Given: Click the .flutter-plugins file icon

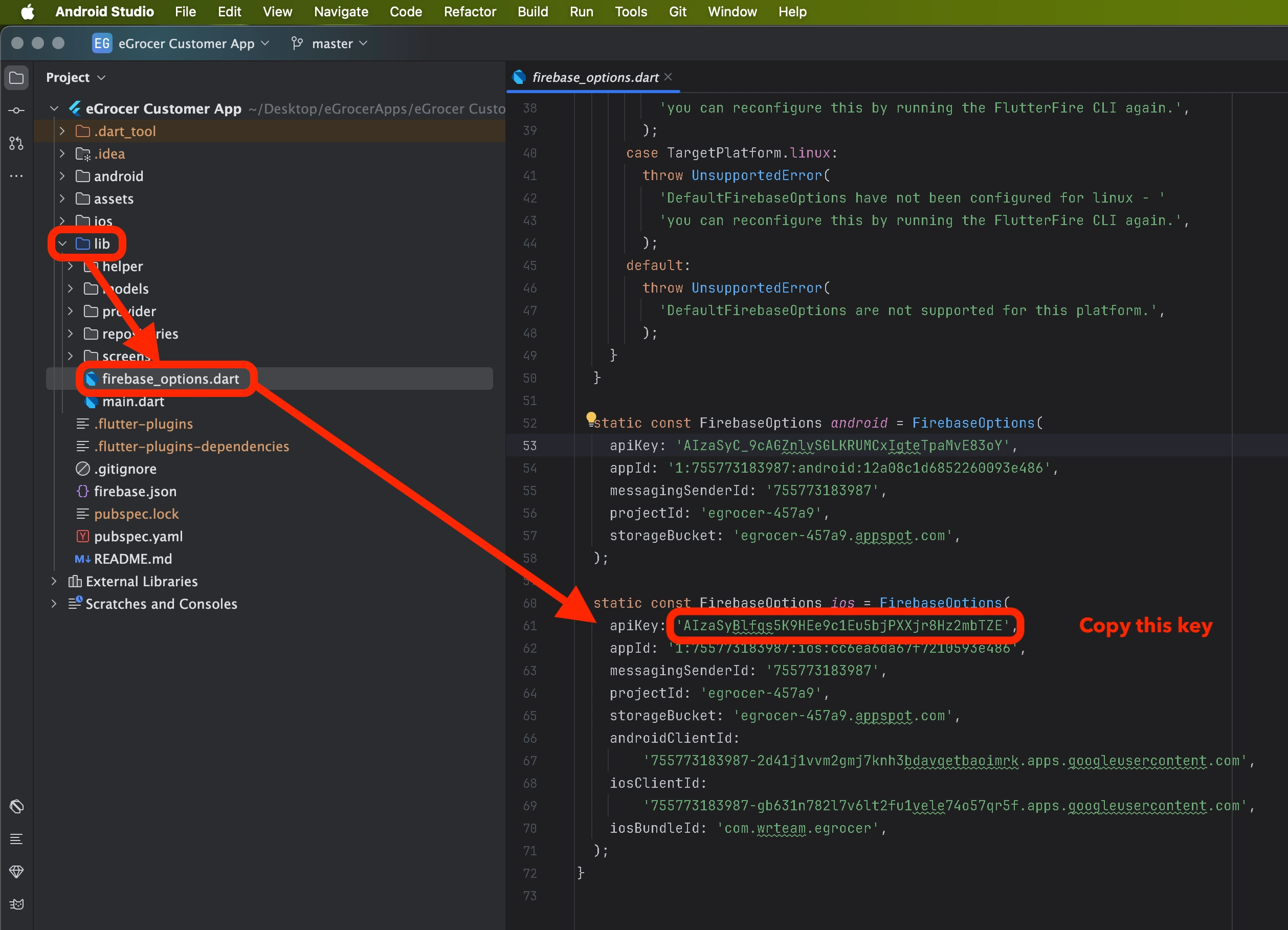Looking at the screenshot, I should 82,424.
